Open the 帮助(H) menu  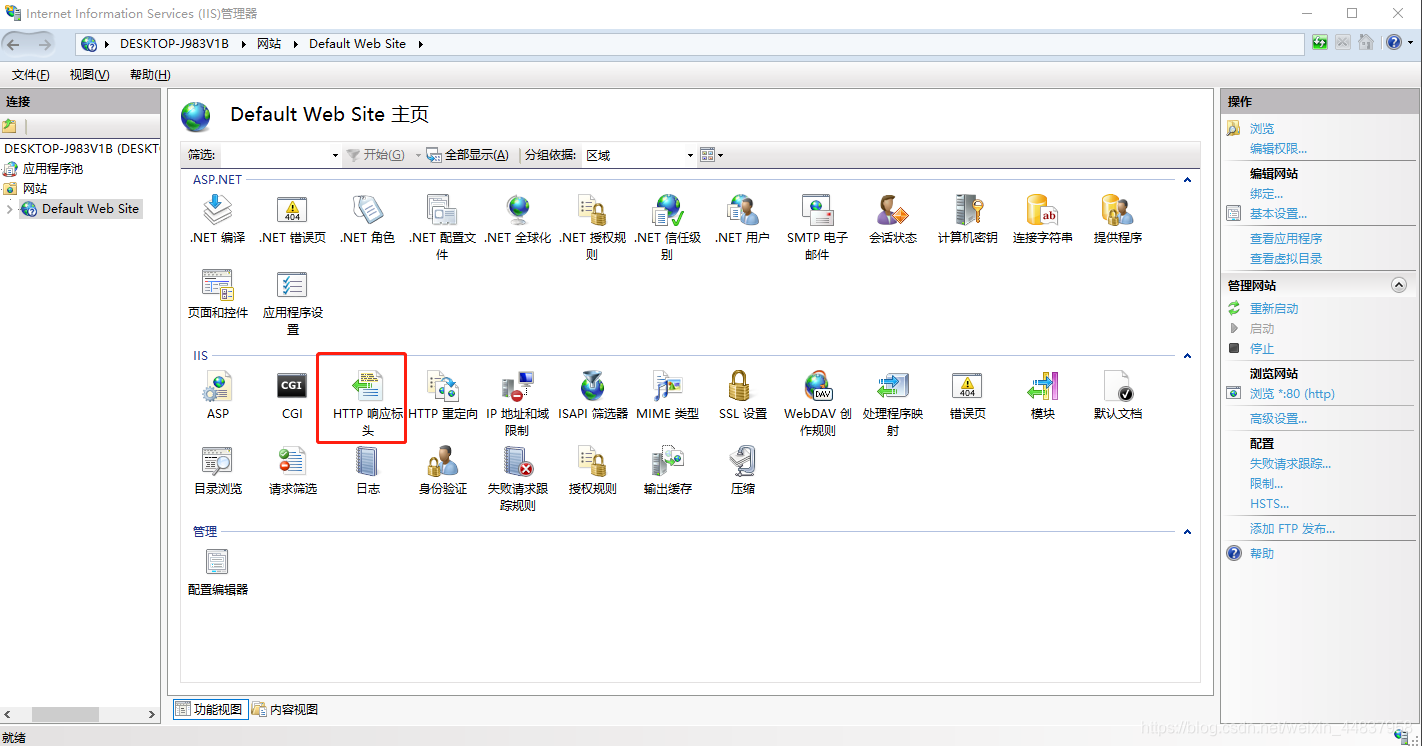click(x=150, y=75)
